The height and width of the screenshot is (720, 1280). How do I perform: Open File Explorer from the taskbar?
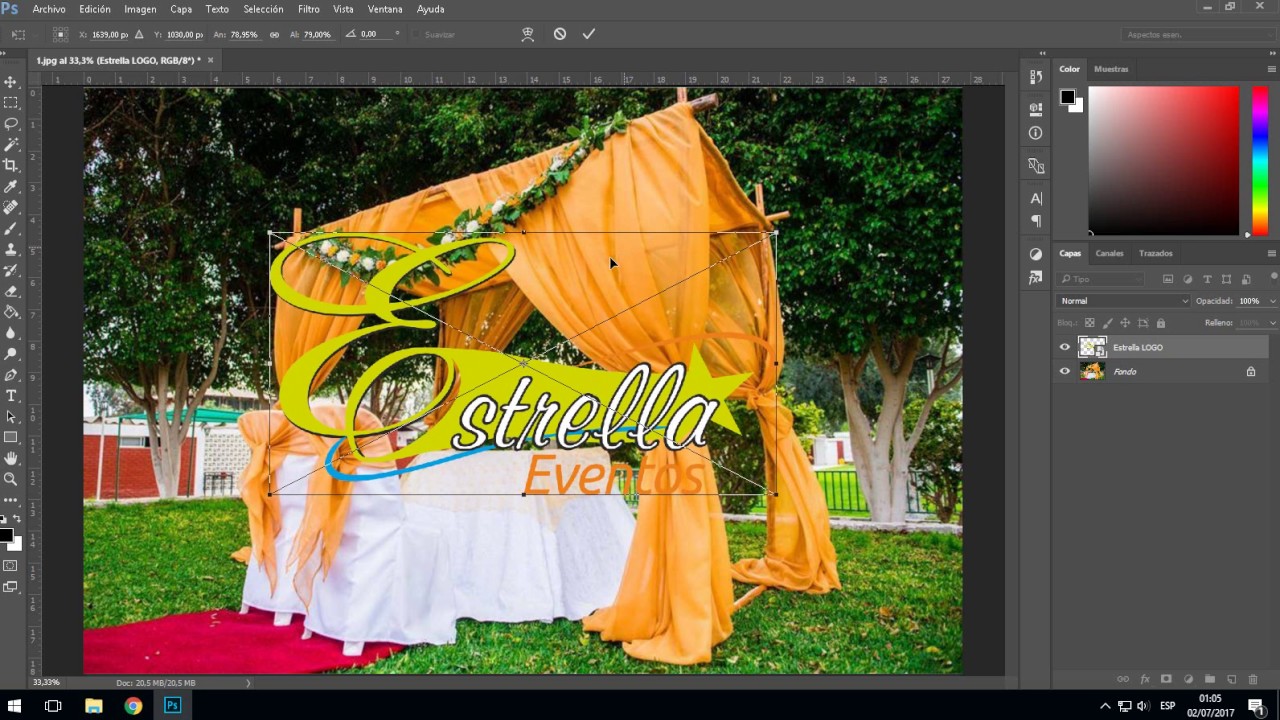coord(94,706)
